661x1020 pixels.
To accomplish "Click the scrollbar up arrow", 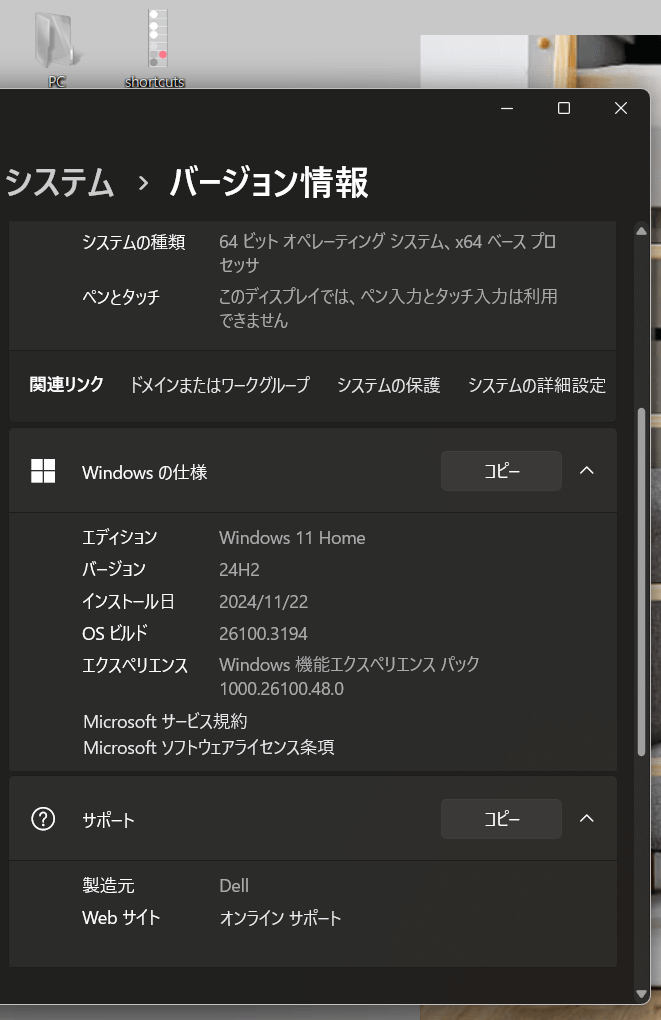I will point(641,231).
